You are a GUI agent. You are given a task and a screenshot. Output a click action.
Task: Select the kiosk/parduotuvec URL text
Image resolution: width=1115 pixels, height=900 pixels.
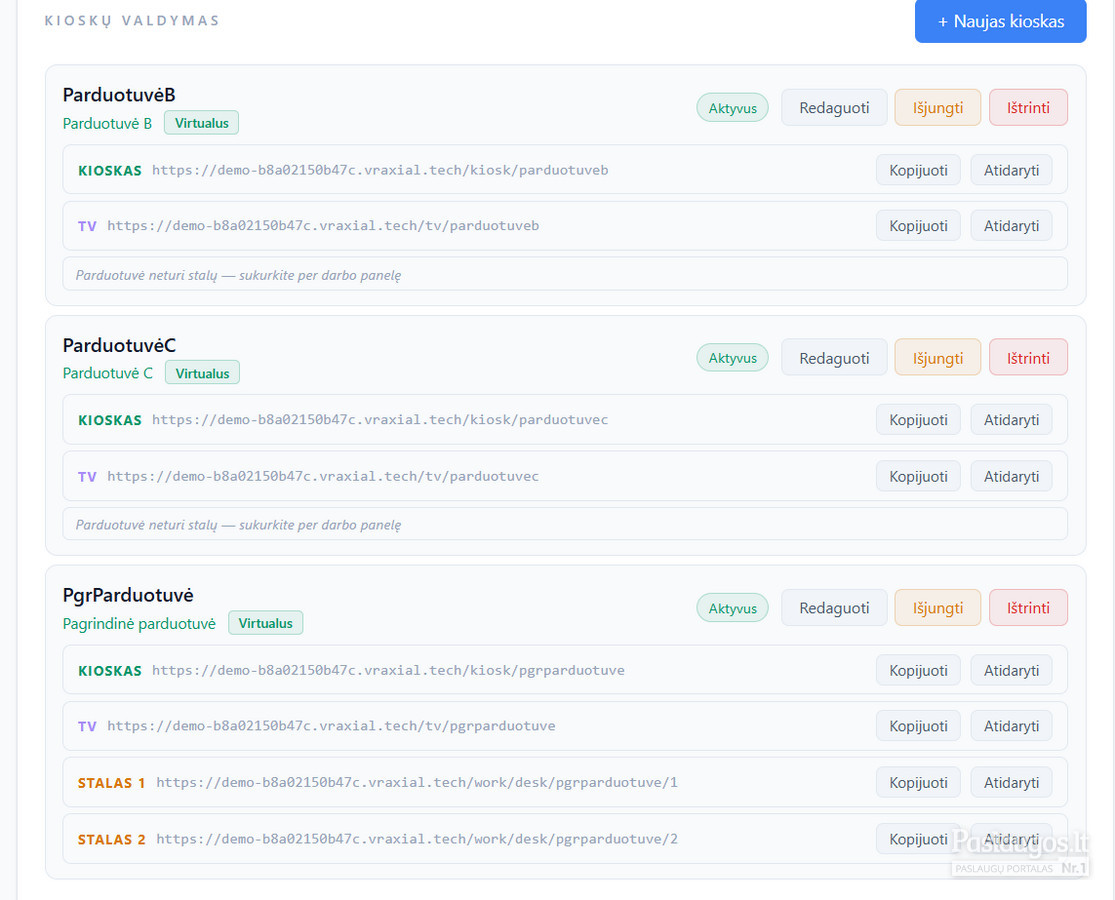(x=380, y=419)
